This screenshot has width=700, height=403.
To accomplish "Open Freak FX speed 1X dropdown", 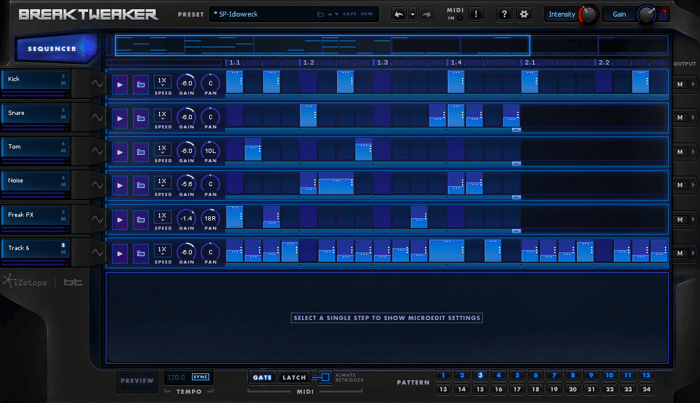I will tap(162, 217).
